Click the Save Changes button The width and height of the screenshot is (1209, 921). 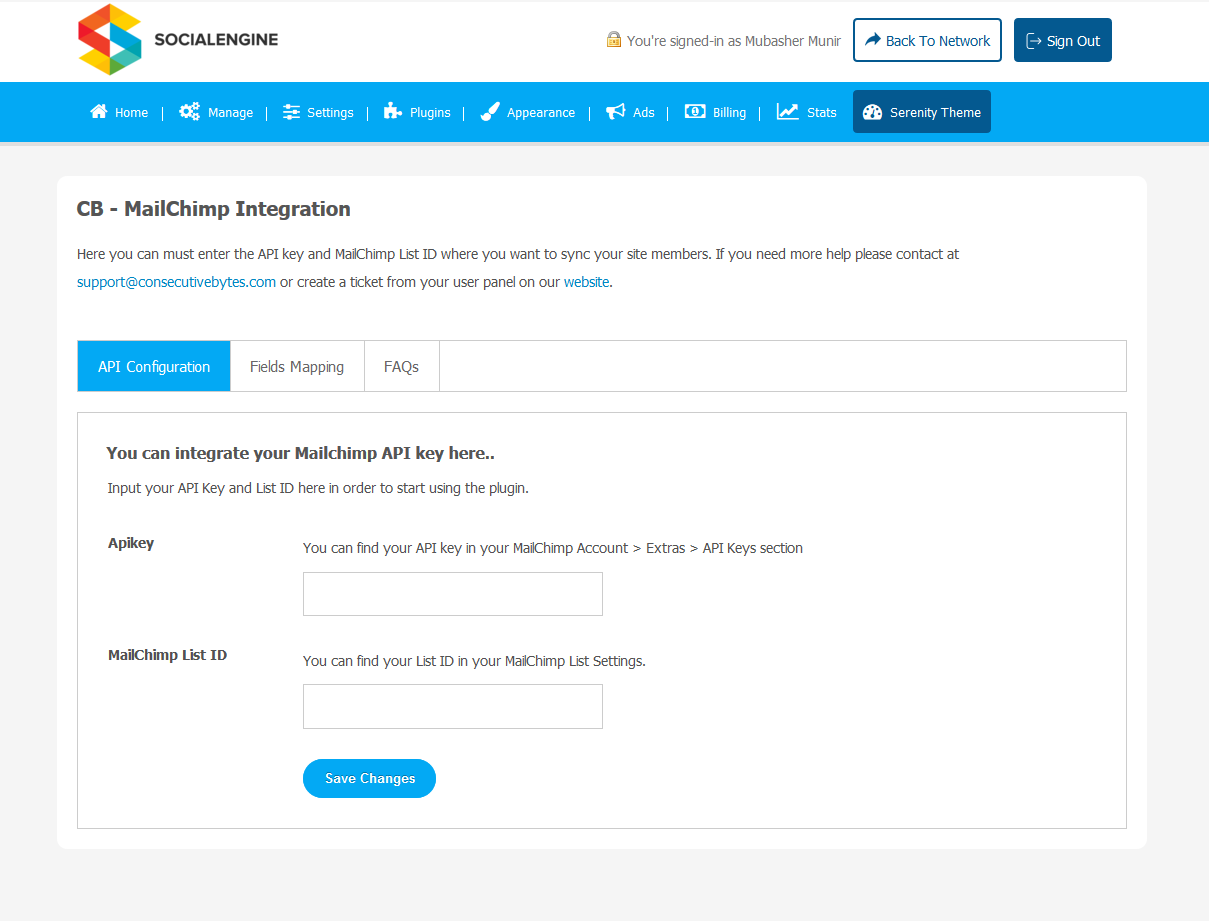tap(369, 779)
